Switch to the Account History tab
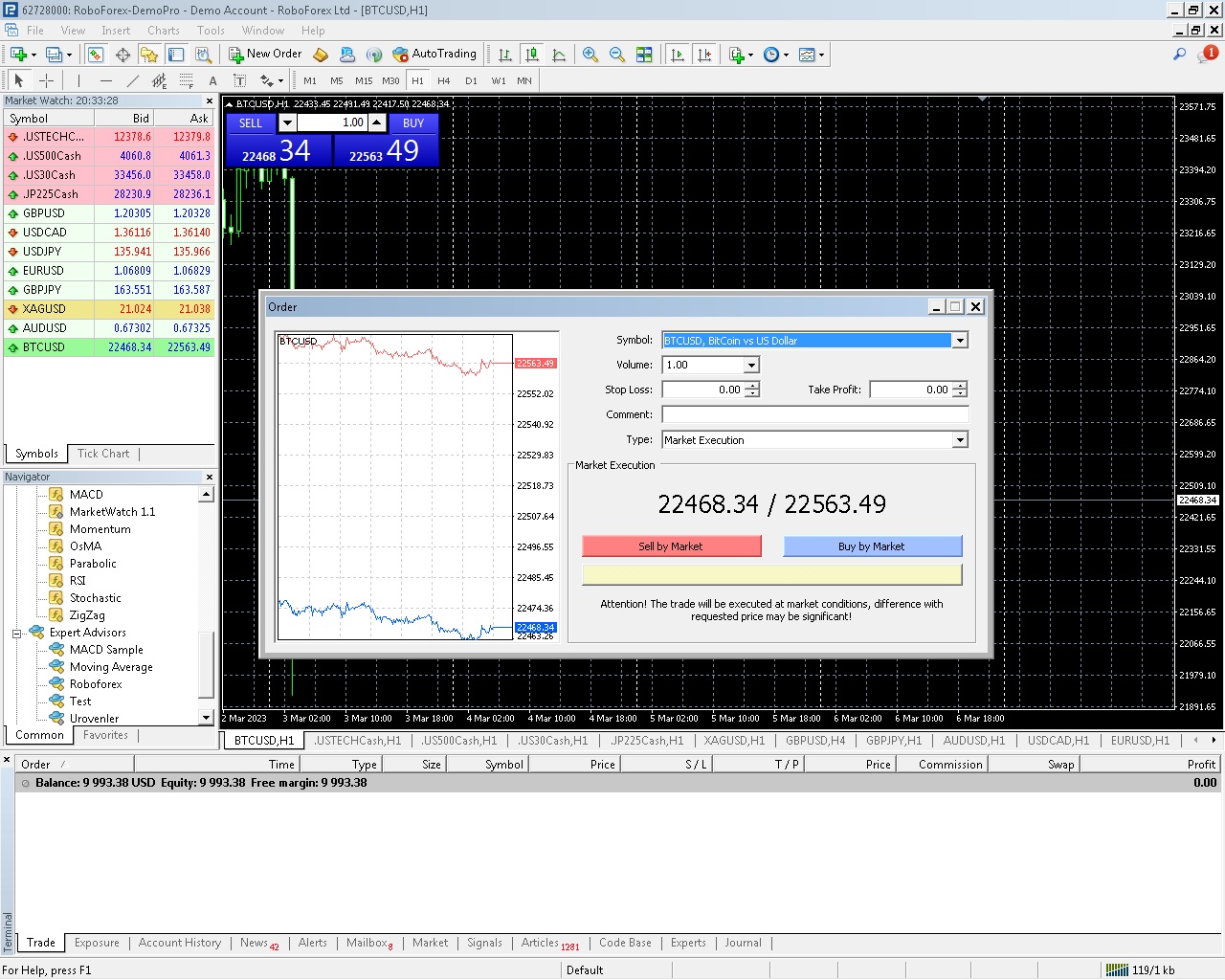1225x980 pixels. click(180, 943)
